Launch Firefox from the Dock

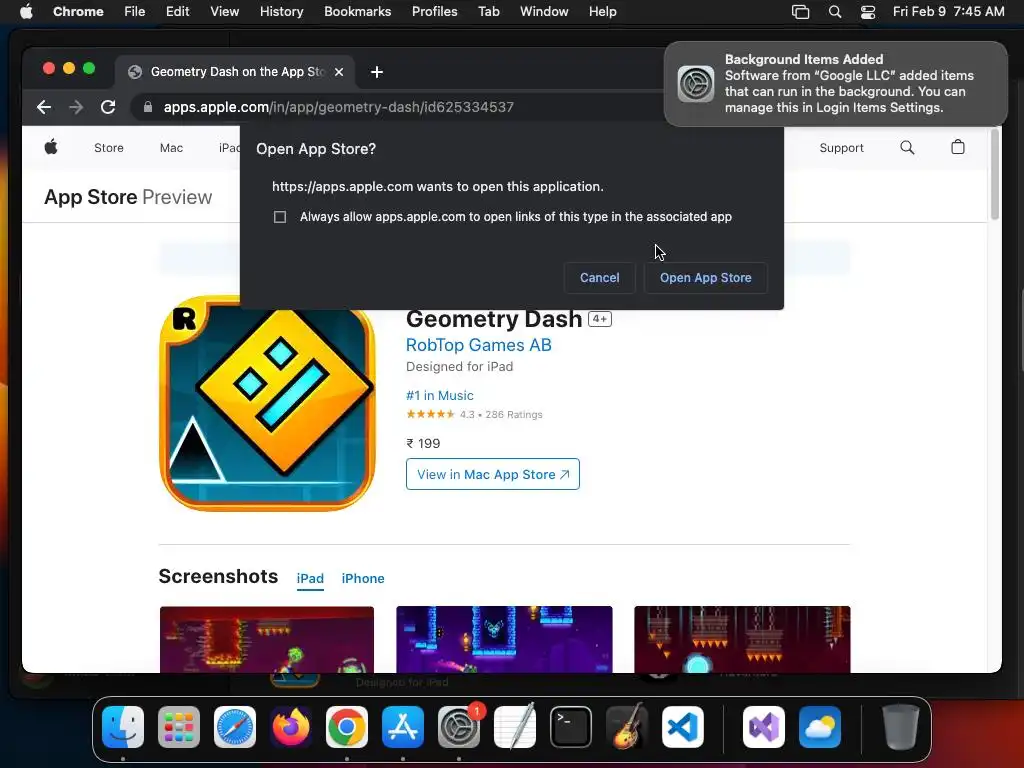291,727
